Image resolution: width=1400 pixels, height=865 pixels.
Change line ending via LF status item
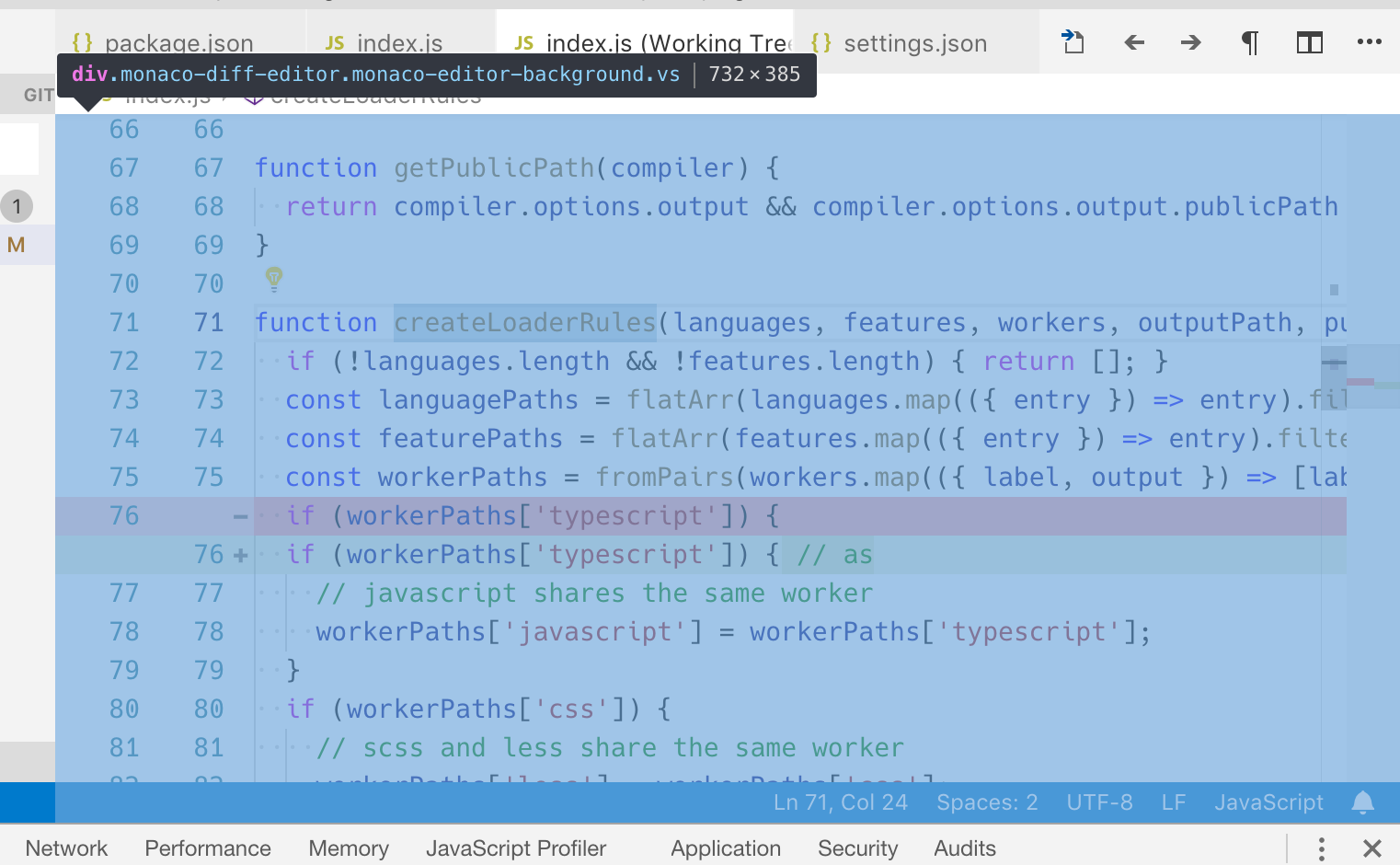[x=1173, y=802]
